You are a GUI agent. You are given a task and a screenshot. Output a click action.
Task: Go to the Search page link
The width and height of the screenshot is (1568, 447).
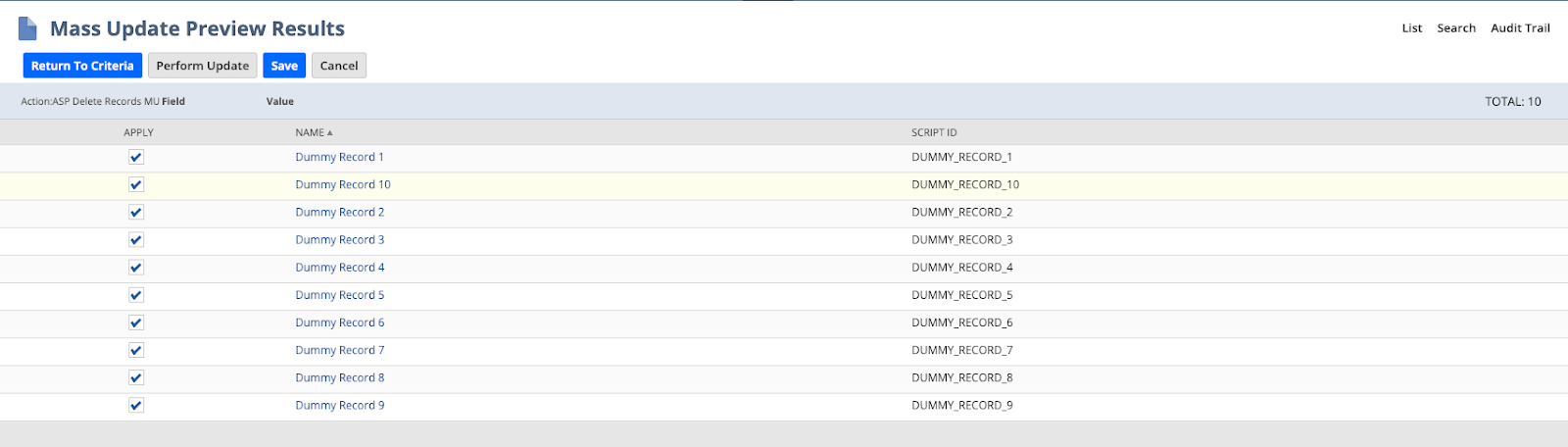pyautogui.click(x=1456, y=28)
